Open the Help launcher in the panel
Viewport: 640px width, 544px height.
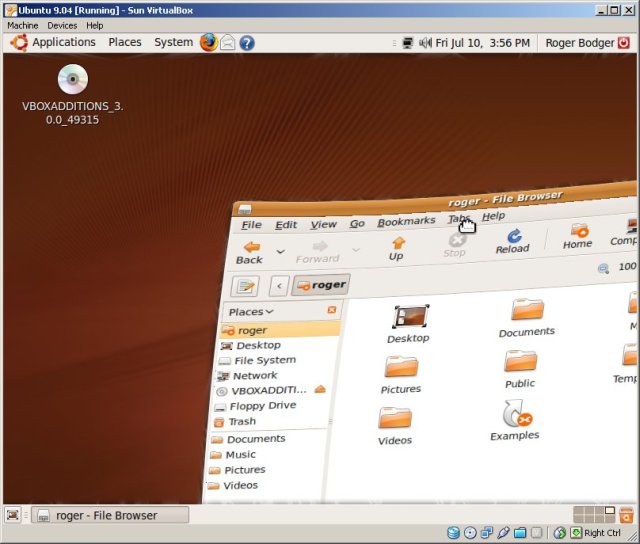click(247, 42)
